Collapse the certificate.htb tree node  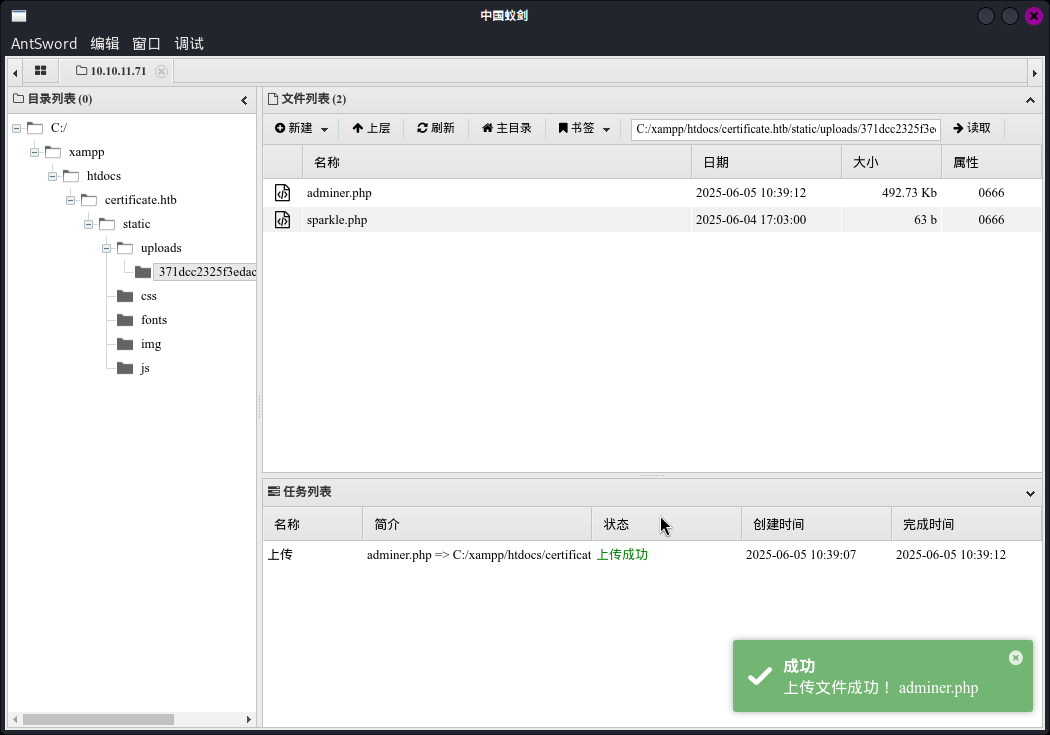click(x=70, y=200)
